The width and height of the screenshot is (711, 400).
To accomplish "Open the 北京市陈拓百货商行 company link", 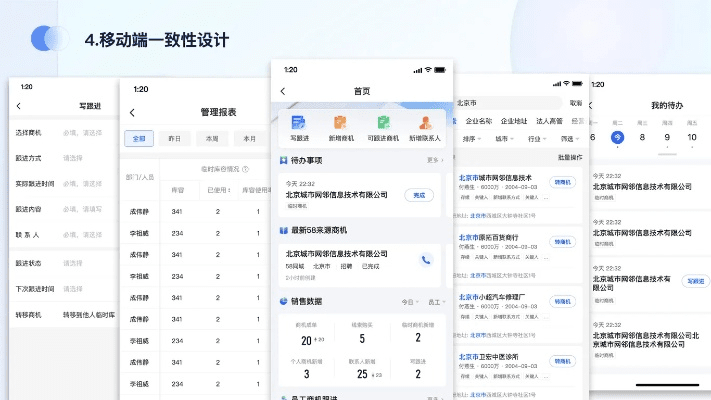I will pyautogui.click(x=488, y=237).
